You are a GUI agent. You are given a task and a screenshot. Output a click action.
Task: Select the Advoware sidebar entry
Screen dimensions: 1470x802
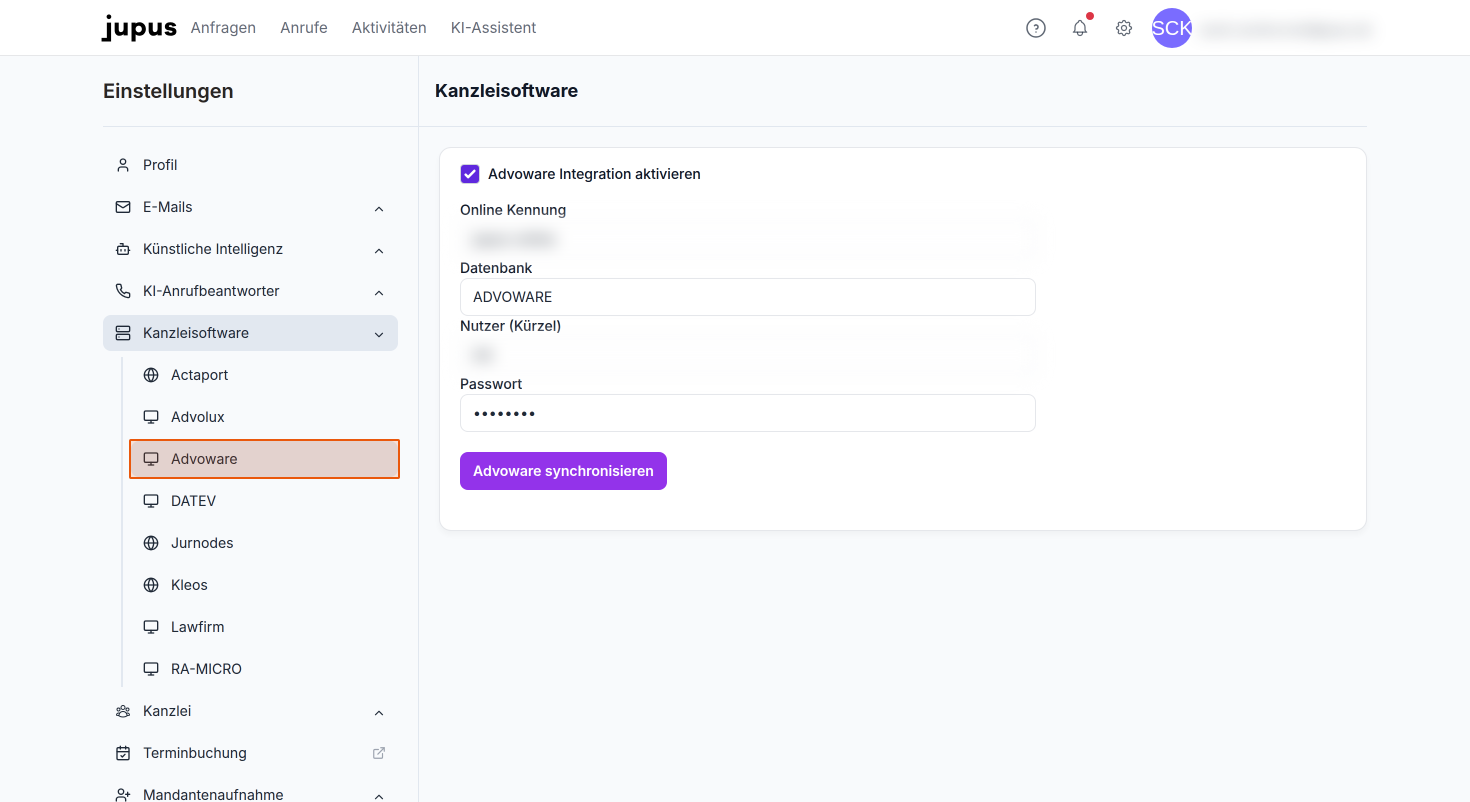264,459
